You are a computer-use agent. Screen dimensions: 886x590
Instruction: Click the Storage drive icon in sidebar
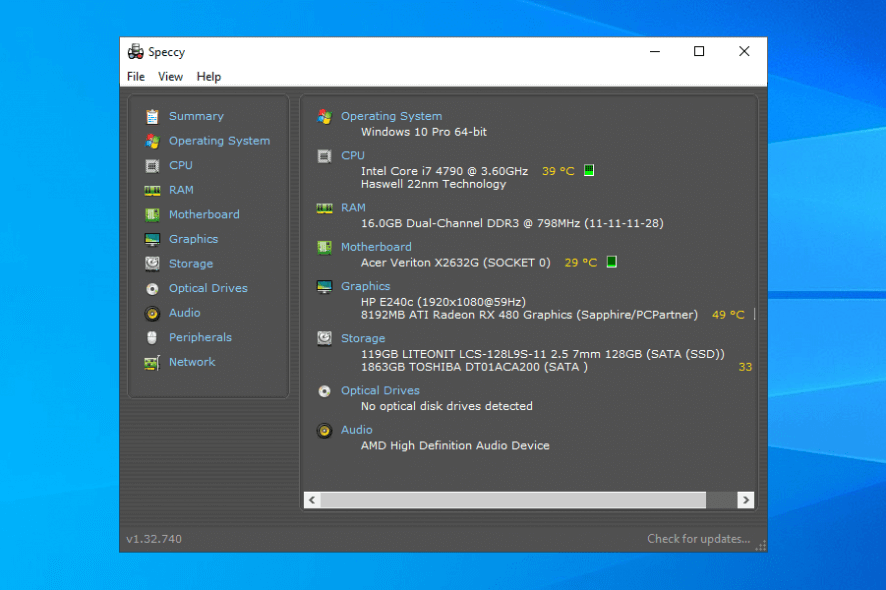coord(152,264)
